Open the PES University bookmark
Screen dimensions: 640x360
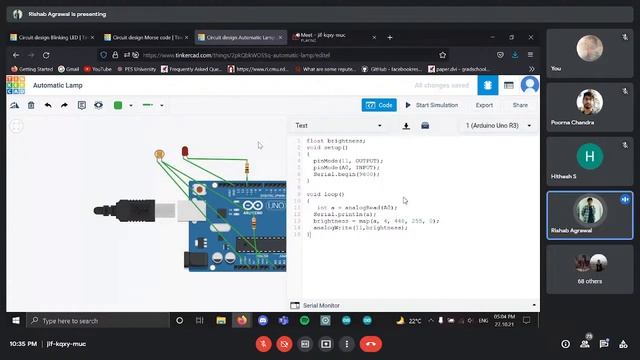137,69
